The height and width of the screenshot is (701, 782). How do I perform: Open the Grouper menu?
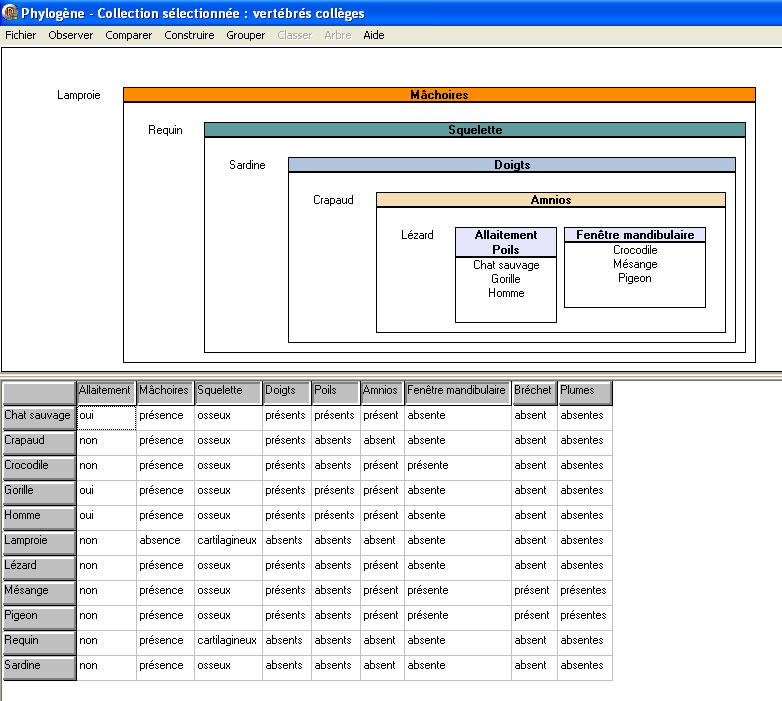[246, 35]
